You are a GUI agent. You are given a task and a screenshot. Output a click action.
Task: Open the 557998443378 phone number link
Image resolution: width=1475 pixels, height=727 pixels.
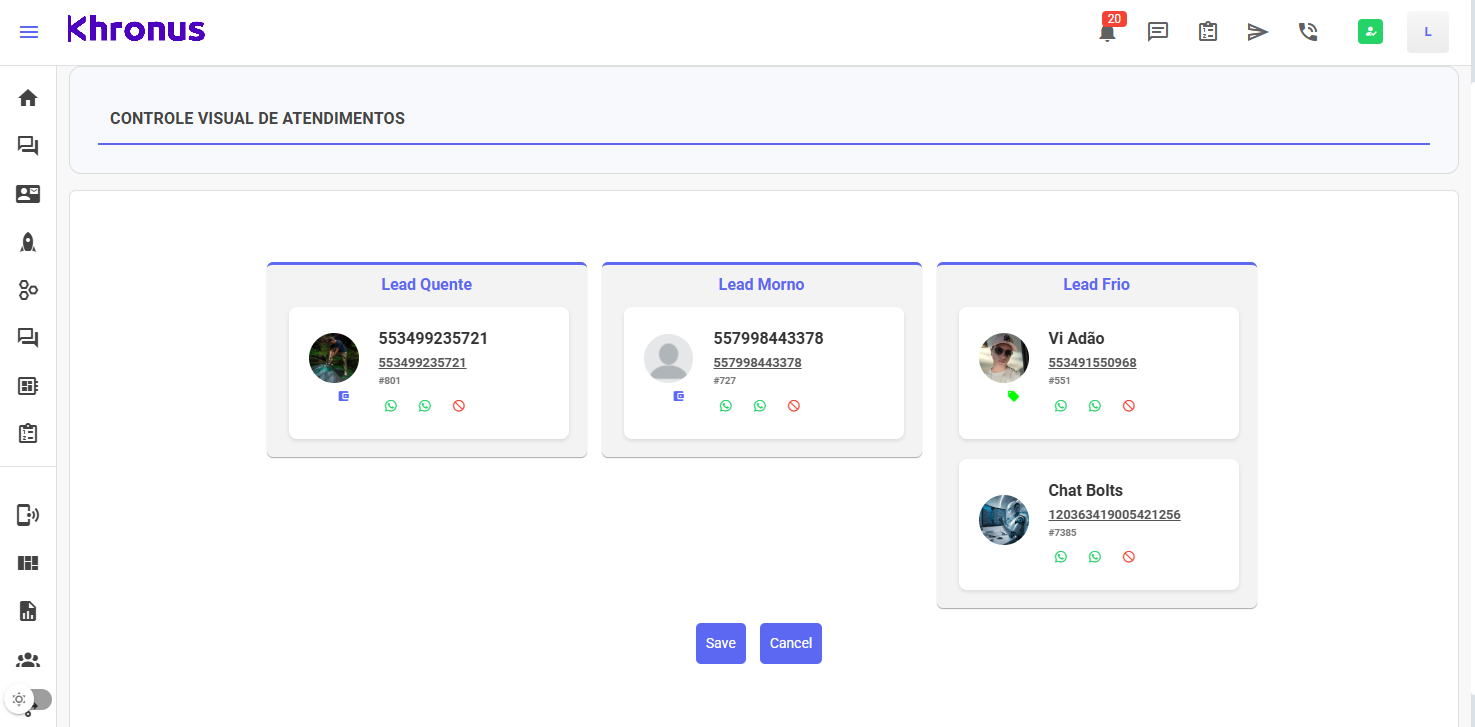(x=757, y=363)
